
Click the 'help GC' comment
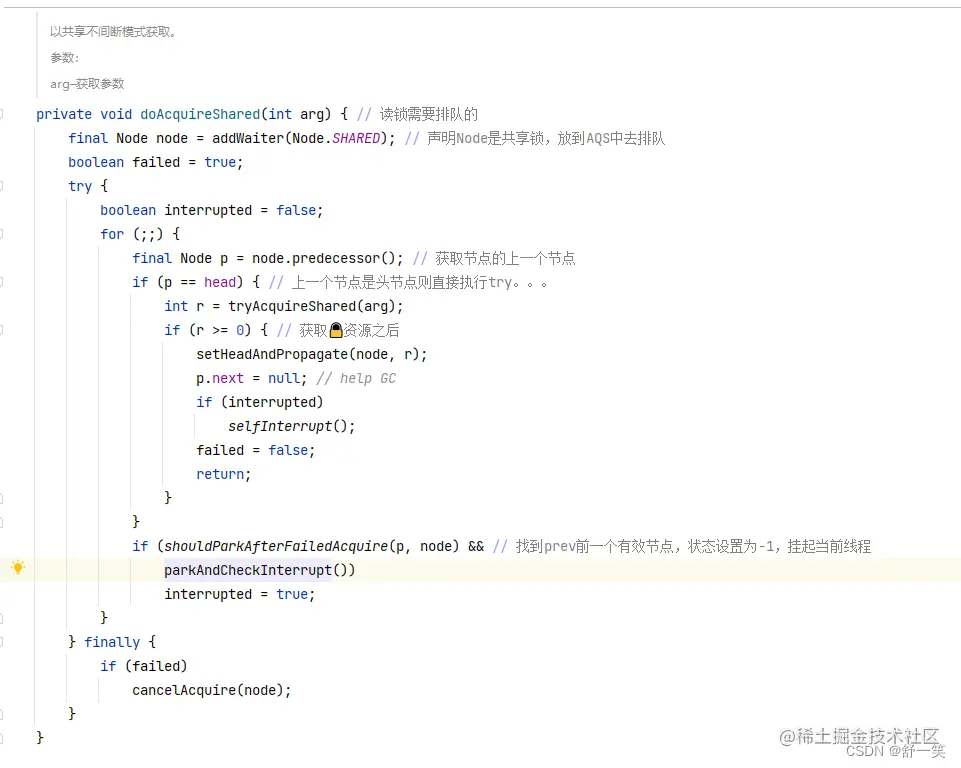pyautogui.click(x=356, y=378)
